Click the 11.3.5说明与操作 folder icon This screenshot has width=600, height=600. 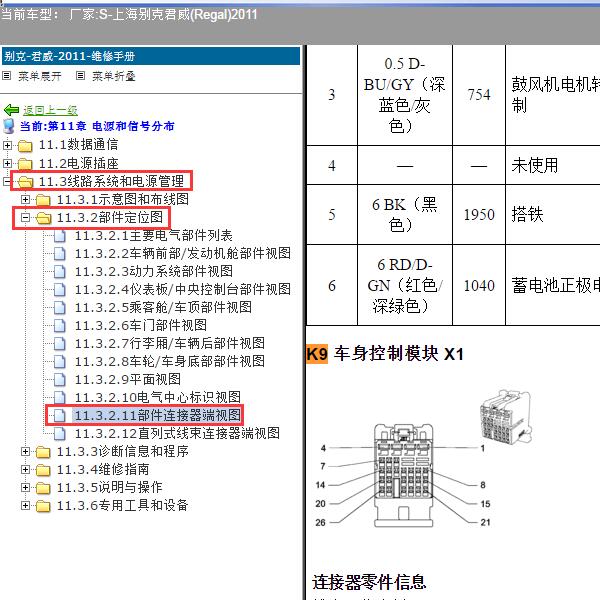coord(43,488)
